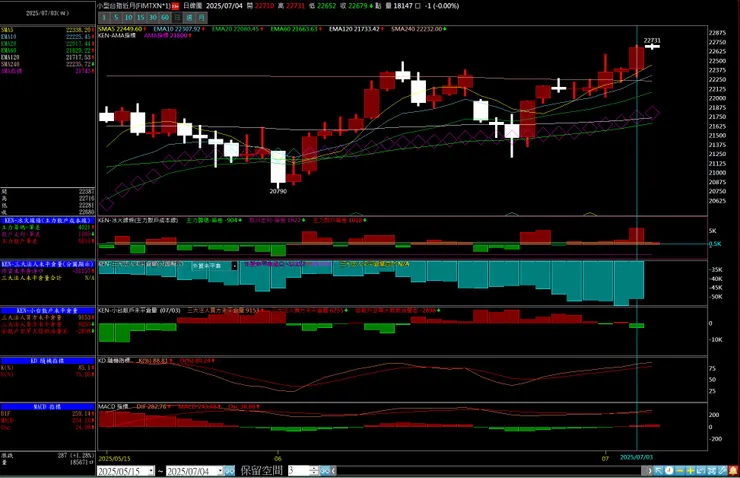Click the KEN-小台散戶未平倉量 blue header in left panel
Screen dimensions: 740x478
pyautogui.click(x=48, y=310)
